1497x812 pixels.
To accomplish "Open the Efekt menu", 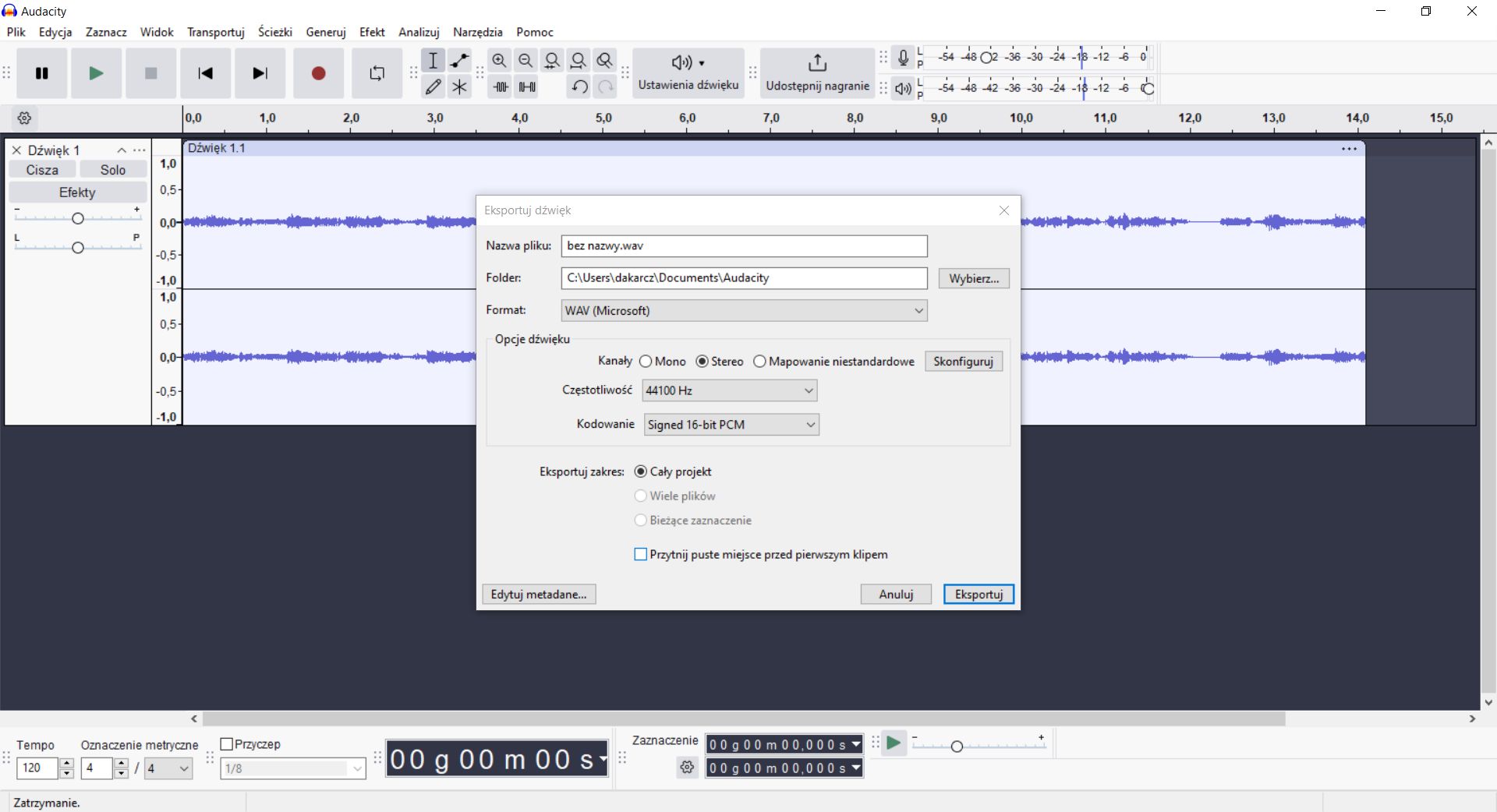I will pos(372,32).
